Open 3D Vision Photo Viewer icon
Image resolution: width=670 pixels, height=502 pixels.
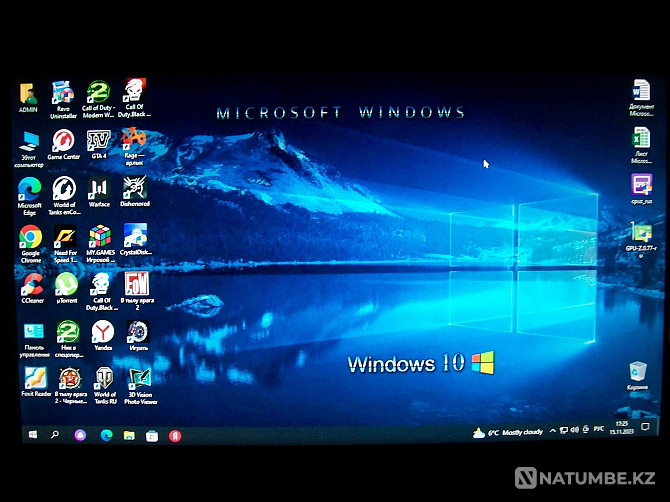pos(141,386)
